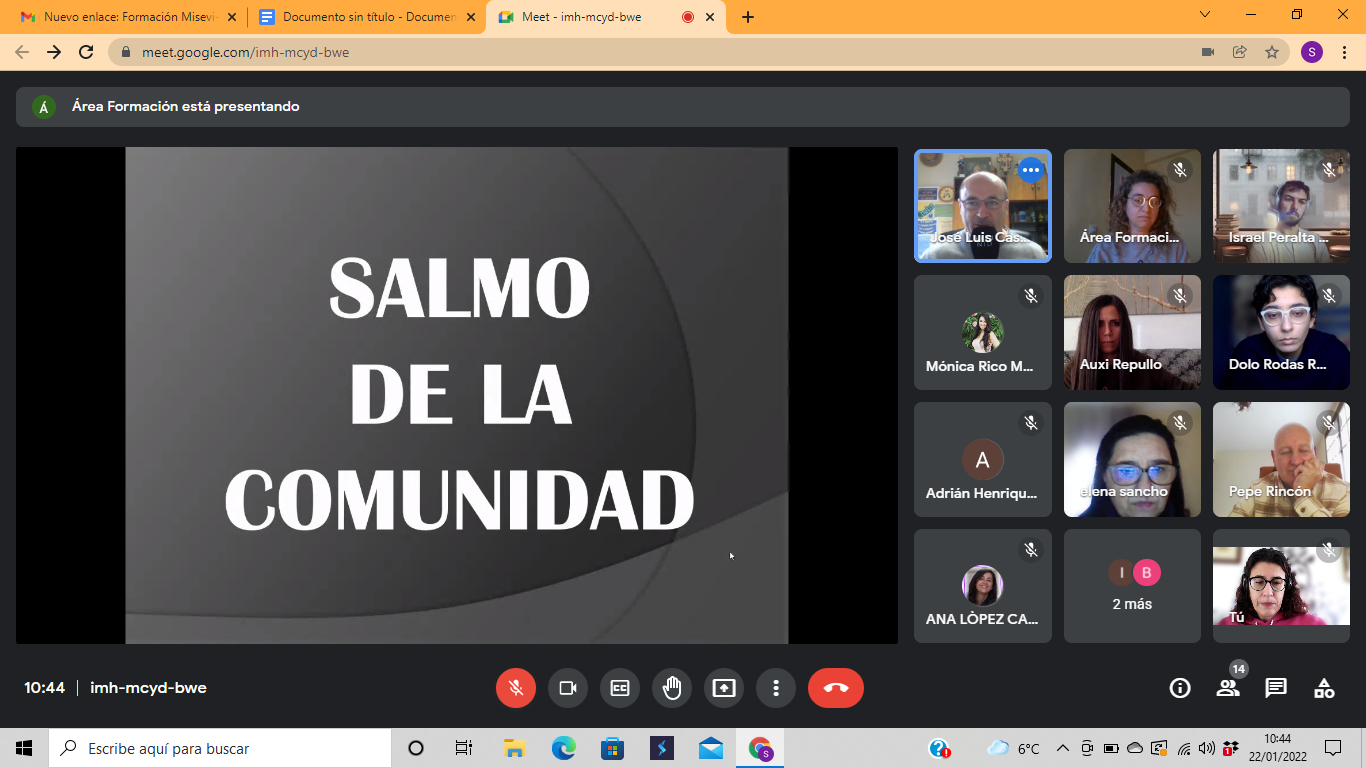Close the Meet browser tab

(x=712, y=17)
